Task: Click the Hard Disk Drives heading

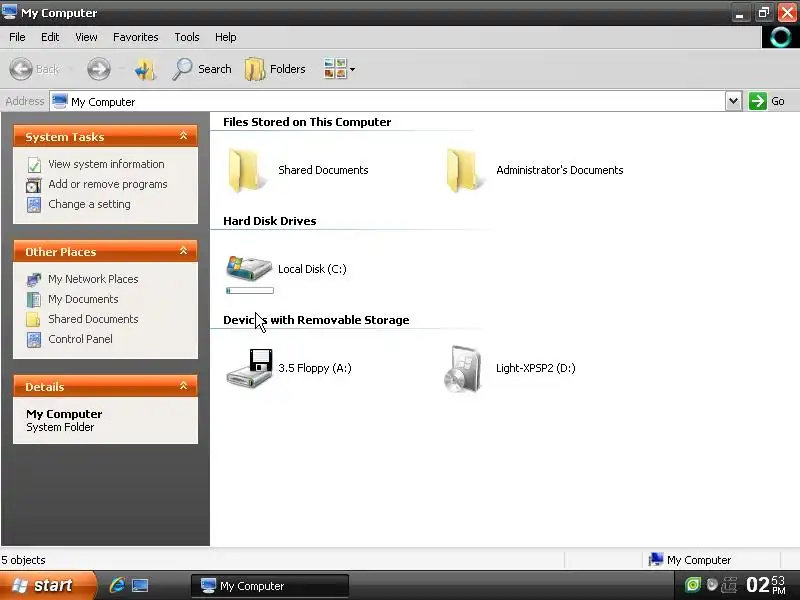Action: click(270, 221)
